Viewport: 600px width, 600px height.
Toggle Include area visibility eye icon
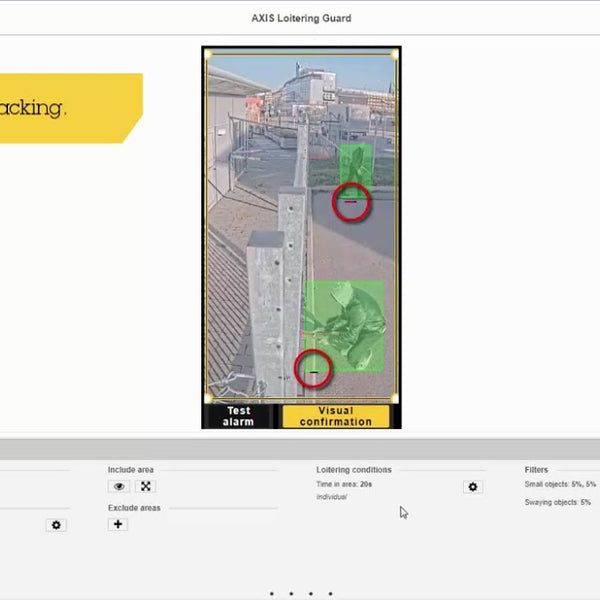click(119, 486)
